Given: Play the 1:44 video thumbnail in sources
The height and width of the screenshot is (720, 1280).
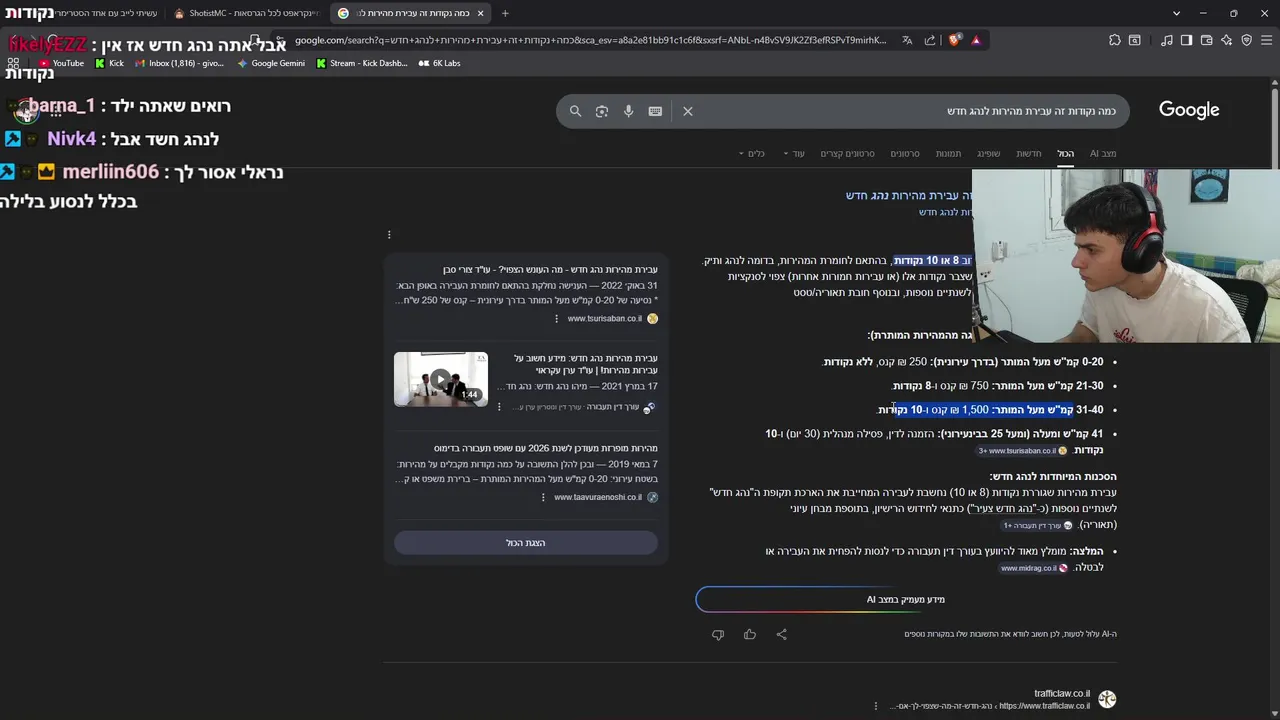Looking at the screenshot, I should tap(441, 378).
